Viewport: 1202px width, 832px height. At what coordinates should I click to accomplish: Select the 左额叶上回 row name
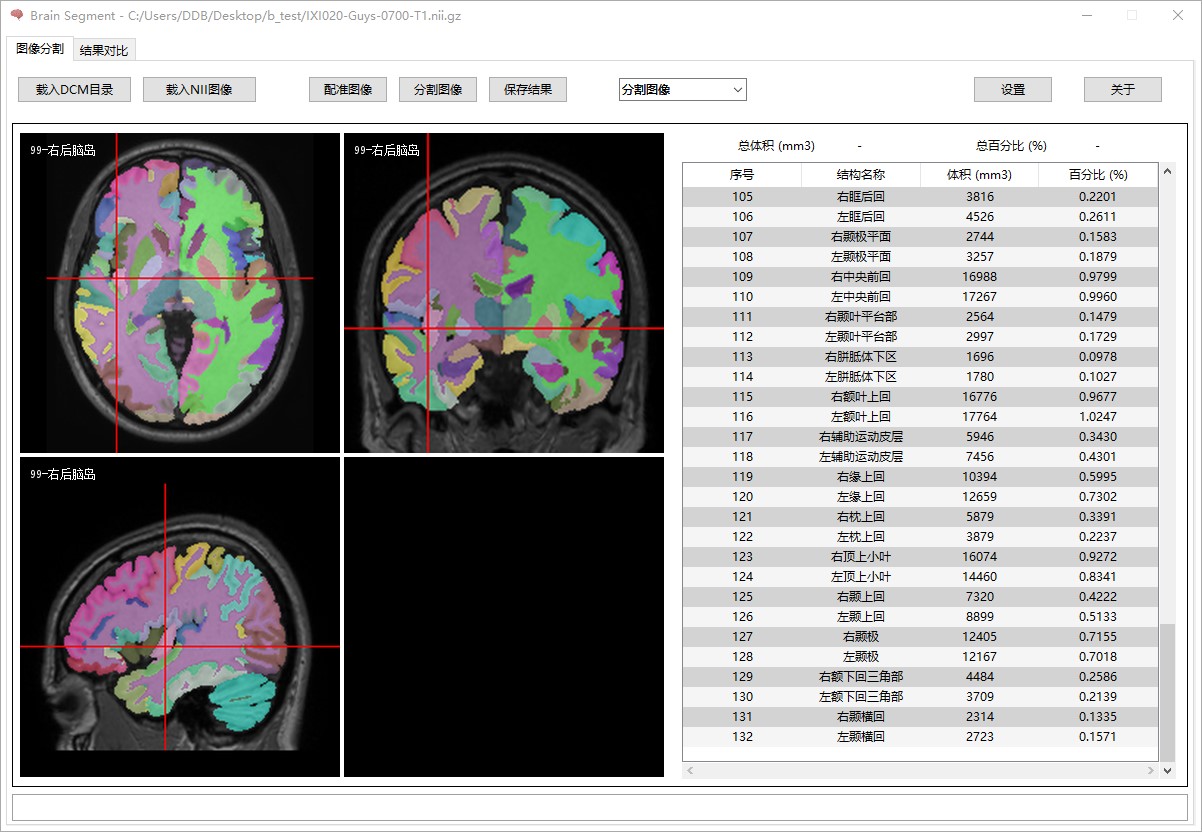click(x=861, y=417)
